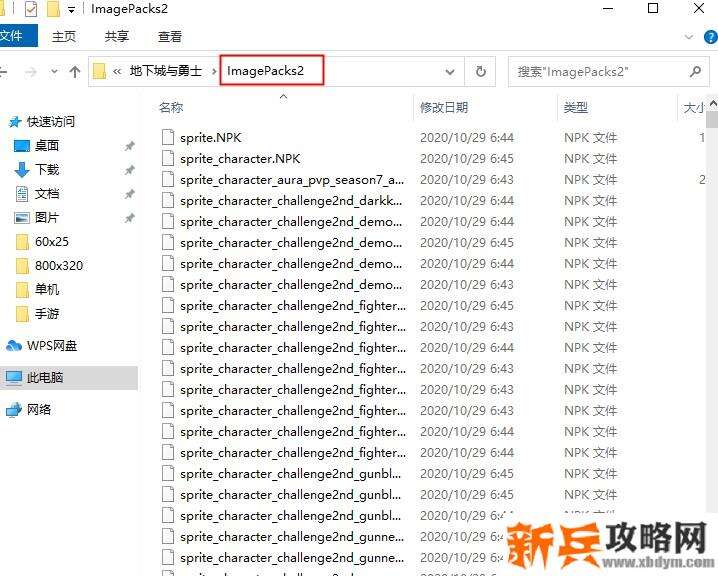Screen dimensions: 718x576
Task: Expand the ribbon with the chevron
Action: [x=689, y=37]
